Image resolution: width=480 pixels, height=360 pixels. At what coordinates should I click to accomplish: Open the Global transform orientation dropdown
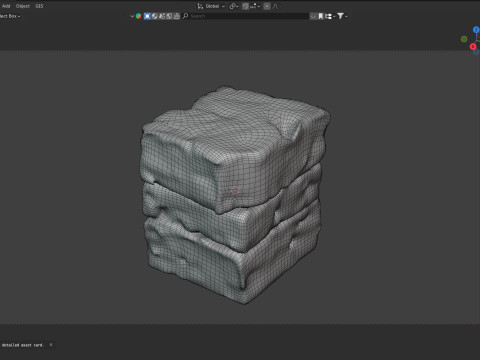(214, 6)
